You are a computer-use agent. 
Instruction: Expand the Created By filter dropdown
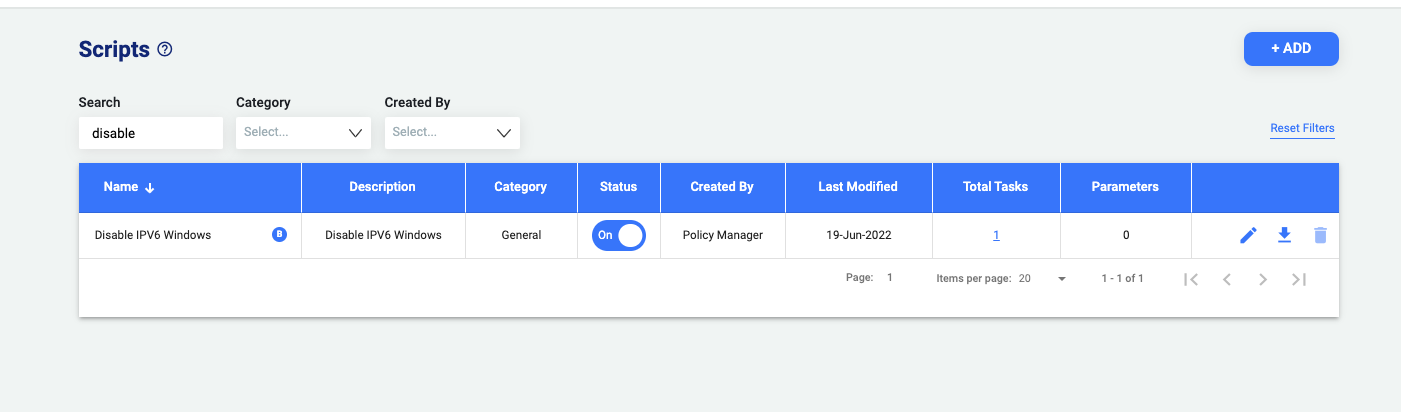click(452, 132)
